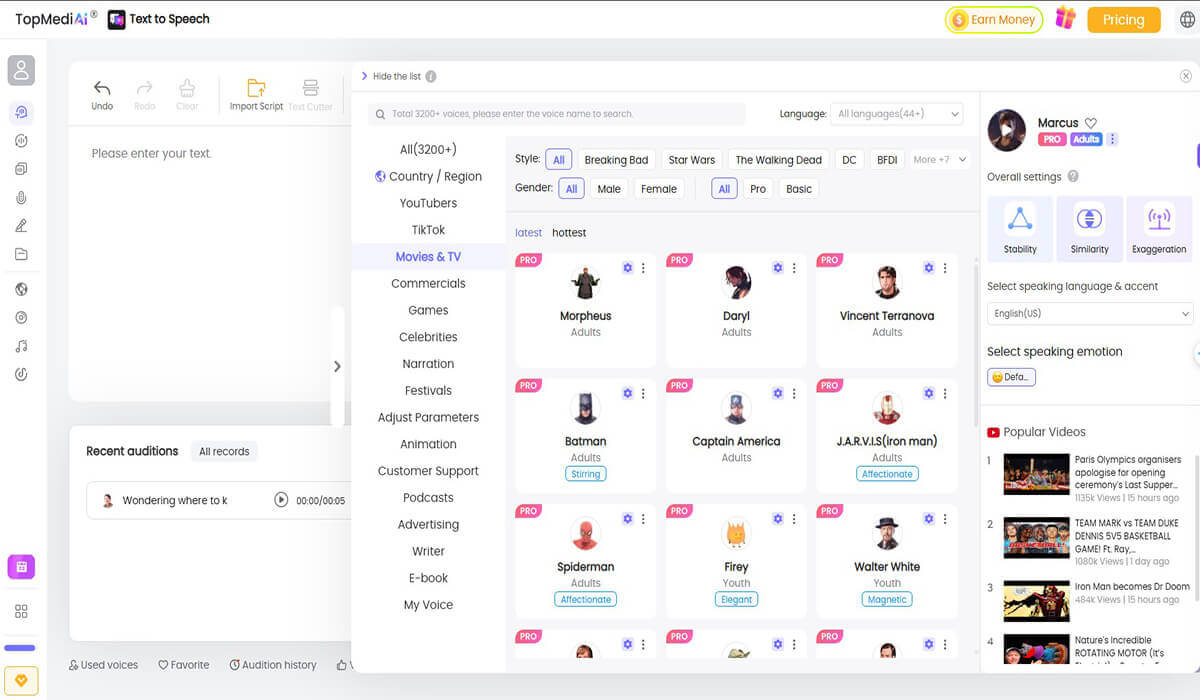The height and width of the screenshot is (700, 1200).
Task: Open Morpheus voice settings gear icon
Action: [x=627, y=268]
